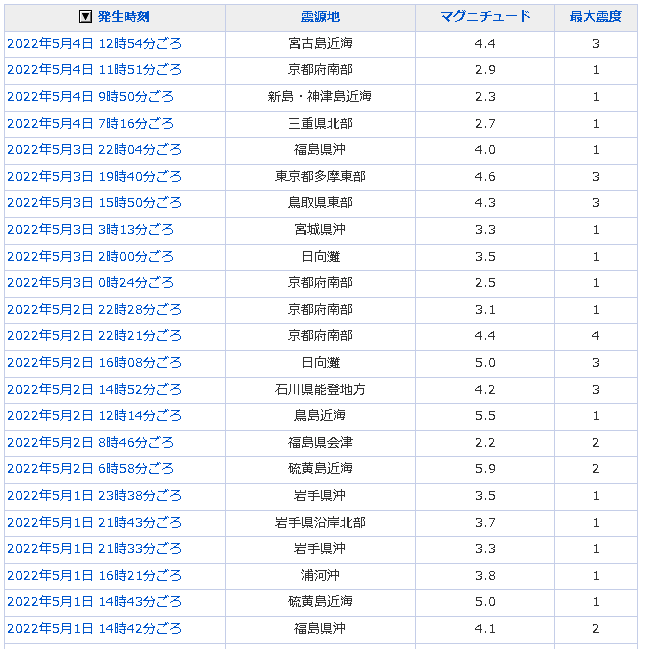The image size is (645, 649).
Task: Open 2022年5月2日 14時52分ごろ earthquake entry
Action: [x=94, y=389]
